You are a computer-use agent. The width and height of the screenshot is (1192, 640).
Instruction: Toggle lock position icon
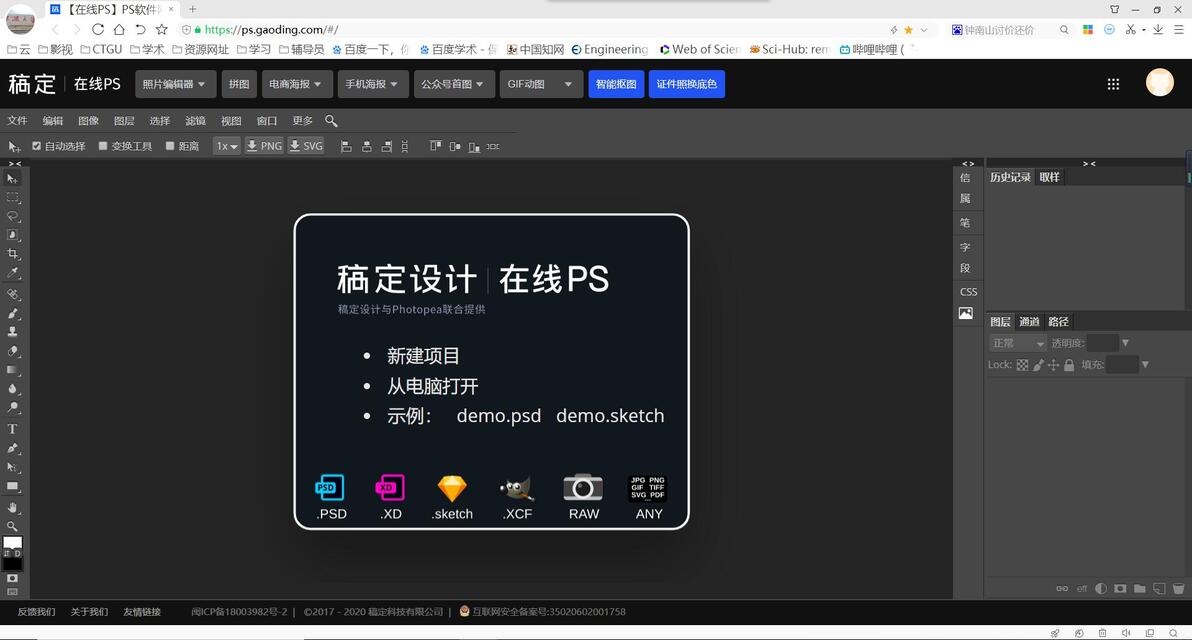tap(1054, 365)
